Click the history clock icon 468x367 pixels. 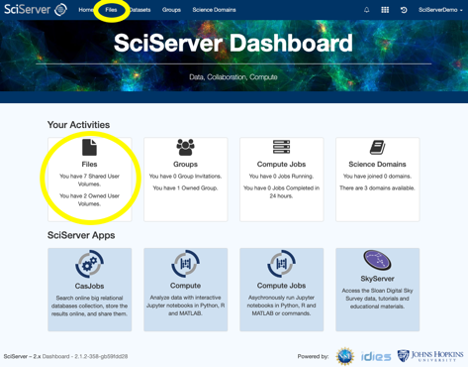(404, 10)
